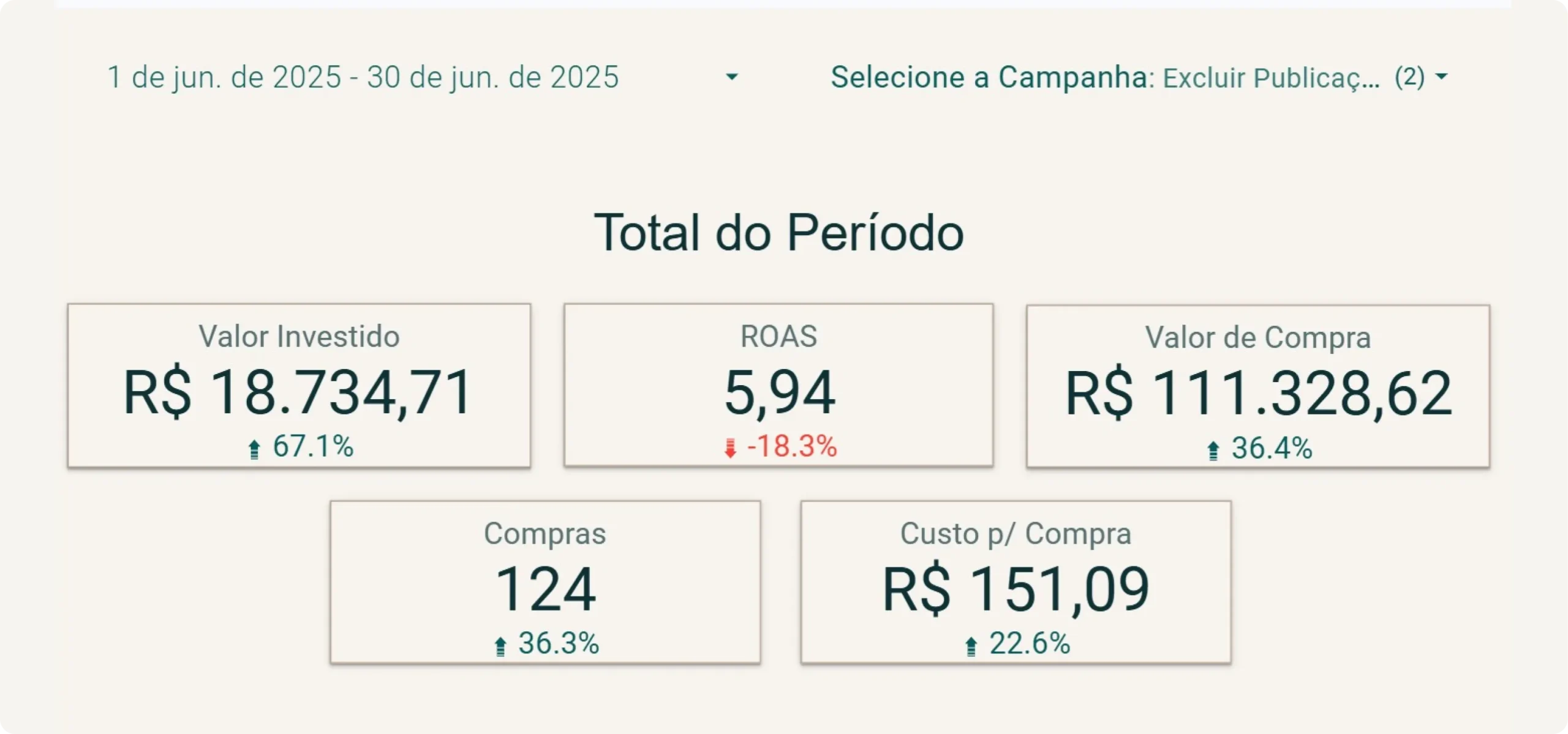Viewport: 1568px width, 734px height.
Task: Click the up arrow beside 36.3%
Action: coord(500,646)
